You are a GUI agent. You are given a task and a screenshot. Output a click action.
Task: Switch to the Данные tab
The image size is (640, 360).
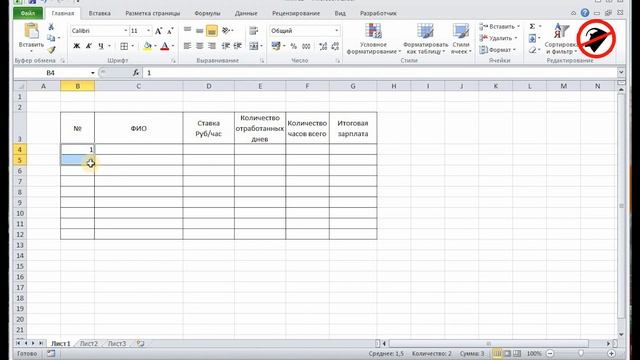click(246, 13)
